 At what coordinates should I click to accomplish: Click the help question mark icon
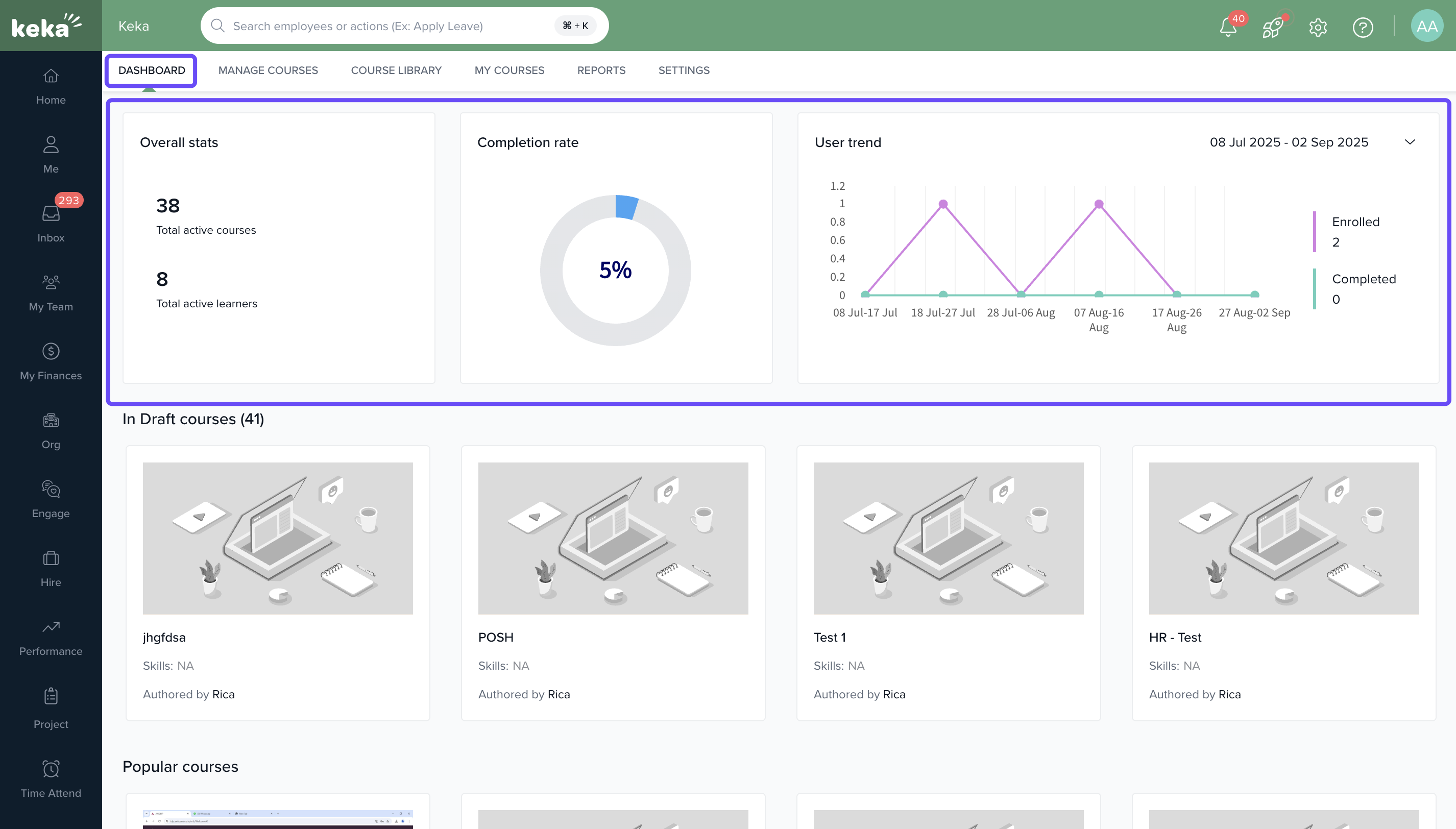pyautogui.click(x=1363, y=27)
